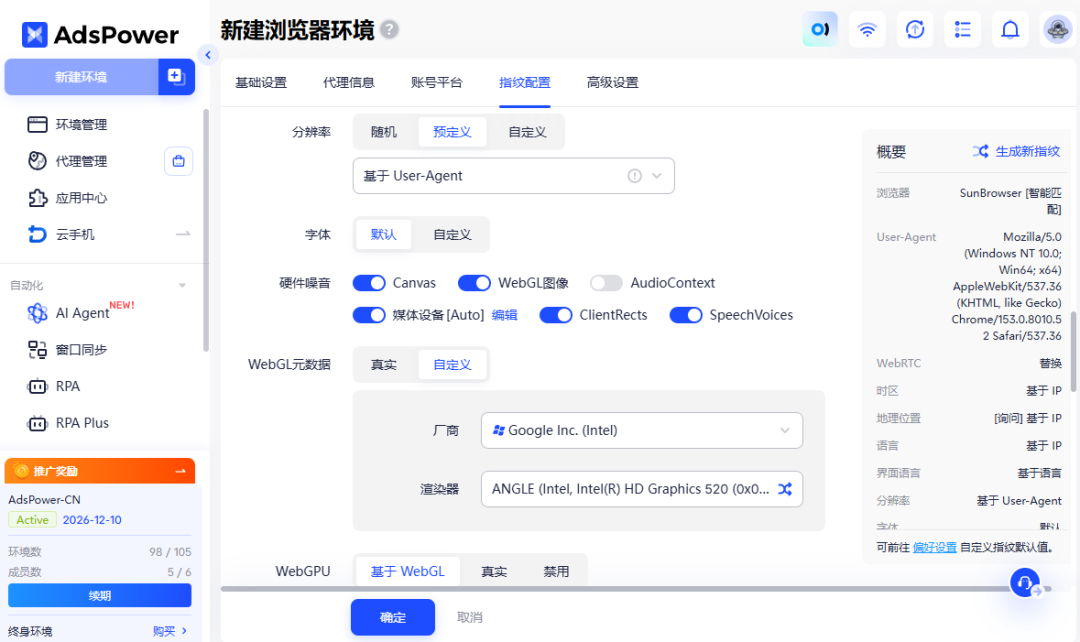
Task: Toggle the ClientRects switch
Action: pos(556,315)
